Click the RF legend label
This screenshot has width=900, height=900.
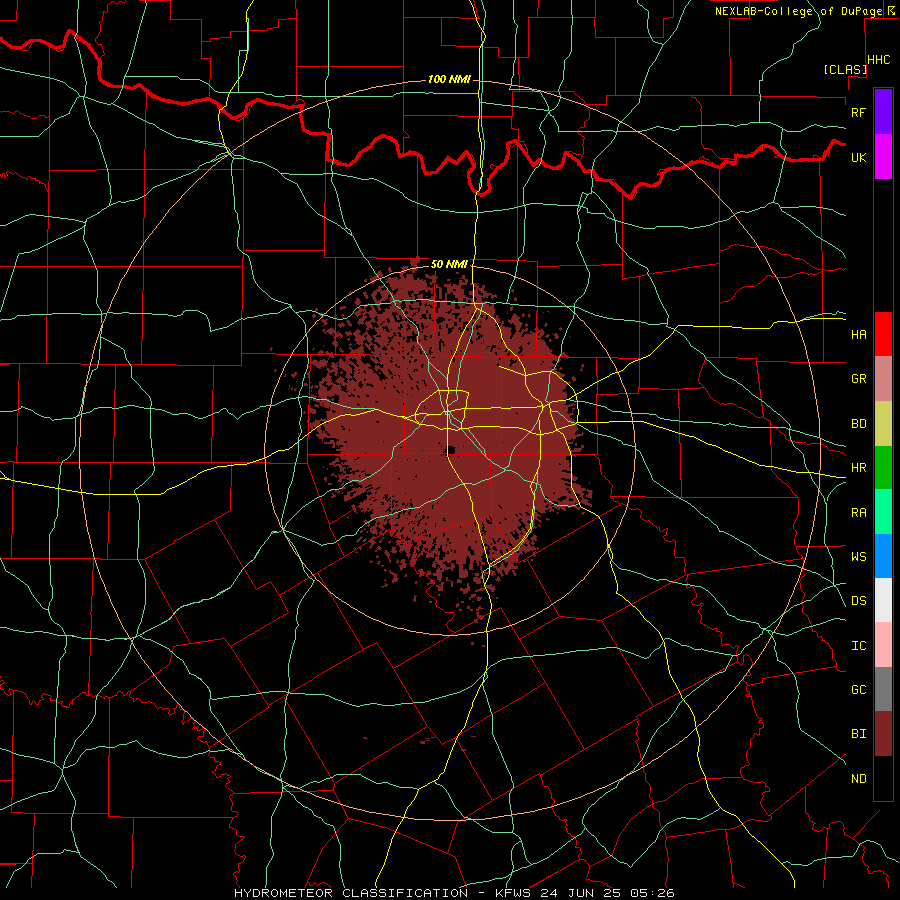858,112
